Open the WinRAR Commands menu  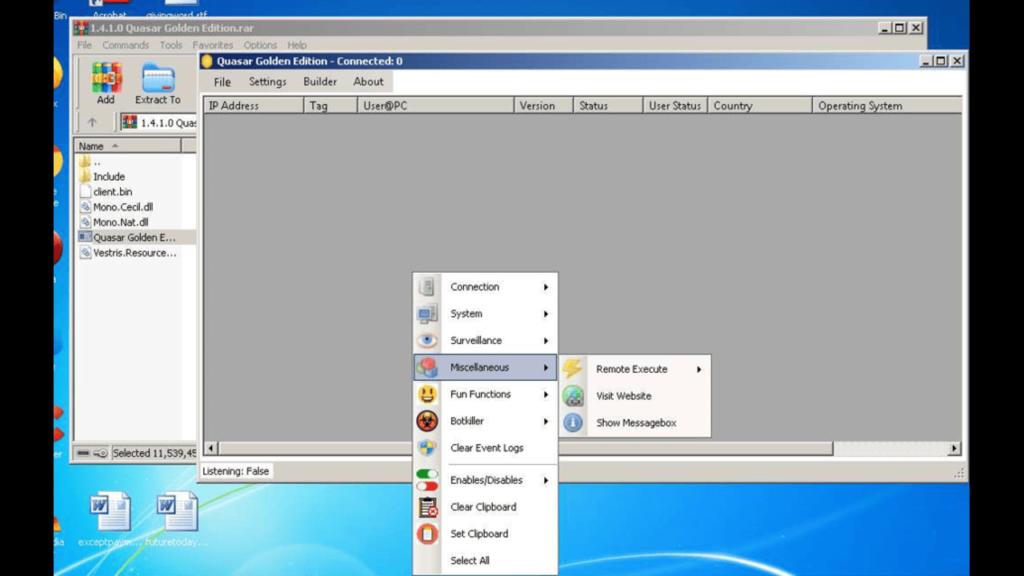click(125, 45)
